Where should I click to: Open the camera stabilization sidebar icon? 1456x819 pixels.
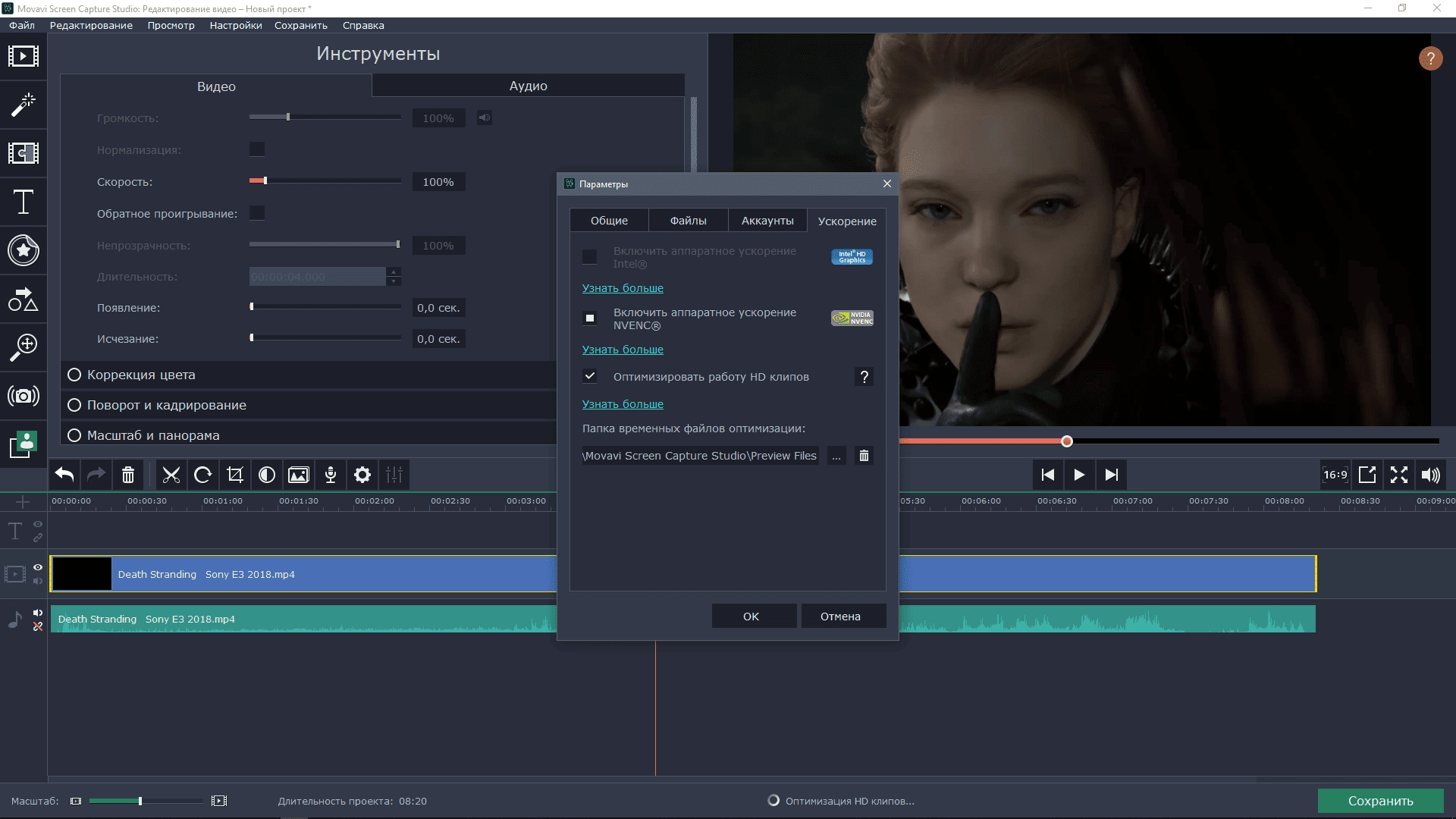click(x=24, y=396)
